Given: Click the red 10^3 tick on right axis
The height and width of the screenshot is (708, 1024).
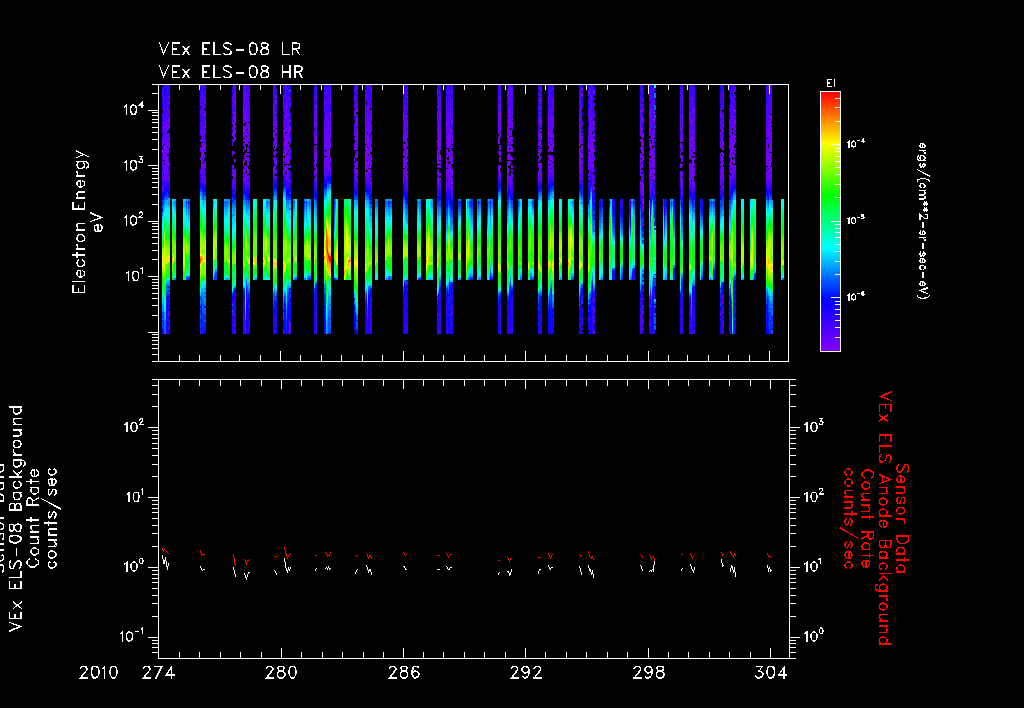Looking at the screenshot, I should (x=814, y=426).
